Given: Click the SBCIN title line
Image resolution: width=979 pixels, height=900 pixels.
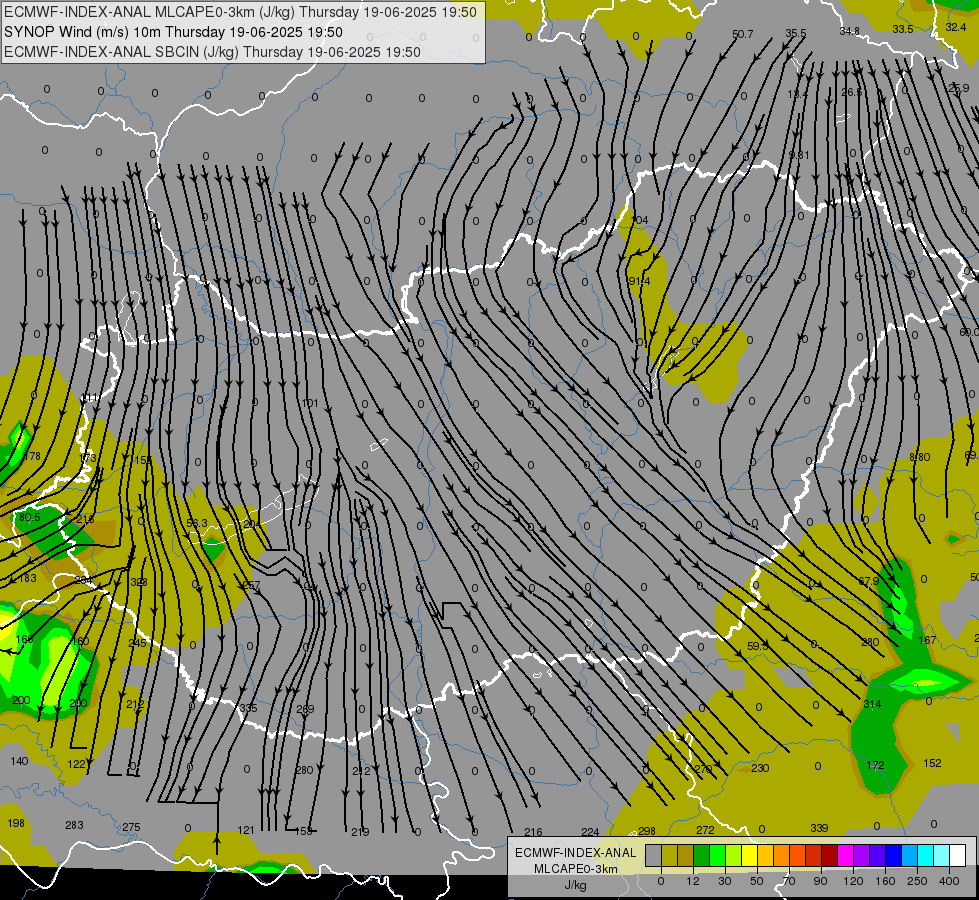Looking at the screenshot, I should coord(212,52).
